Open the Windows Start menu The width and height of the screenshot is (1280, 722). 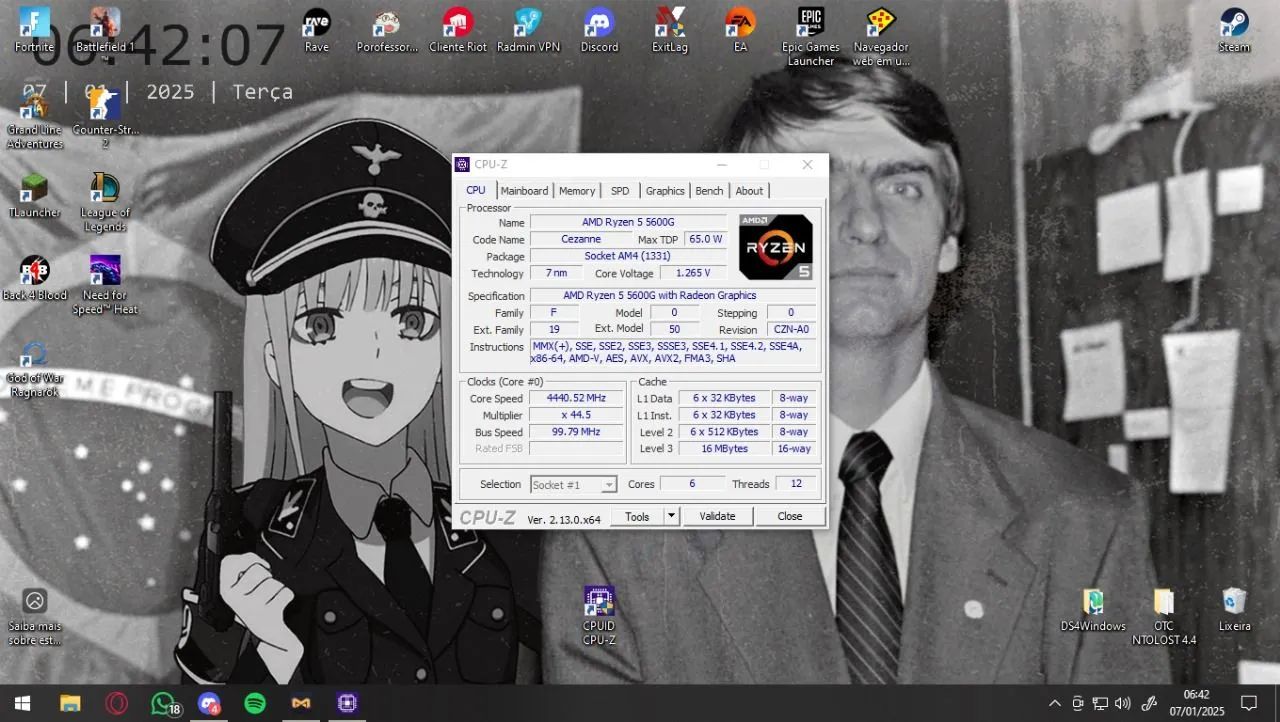coord(22,703)
